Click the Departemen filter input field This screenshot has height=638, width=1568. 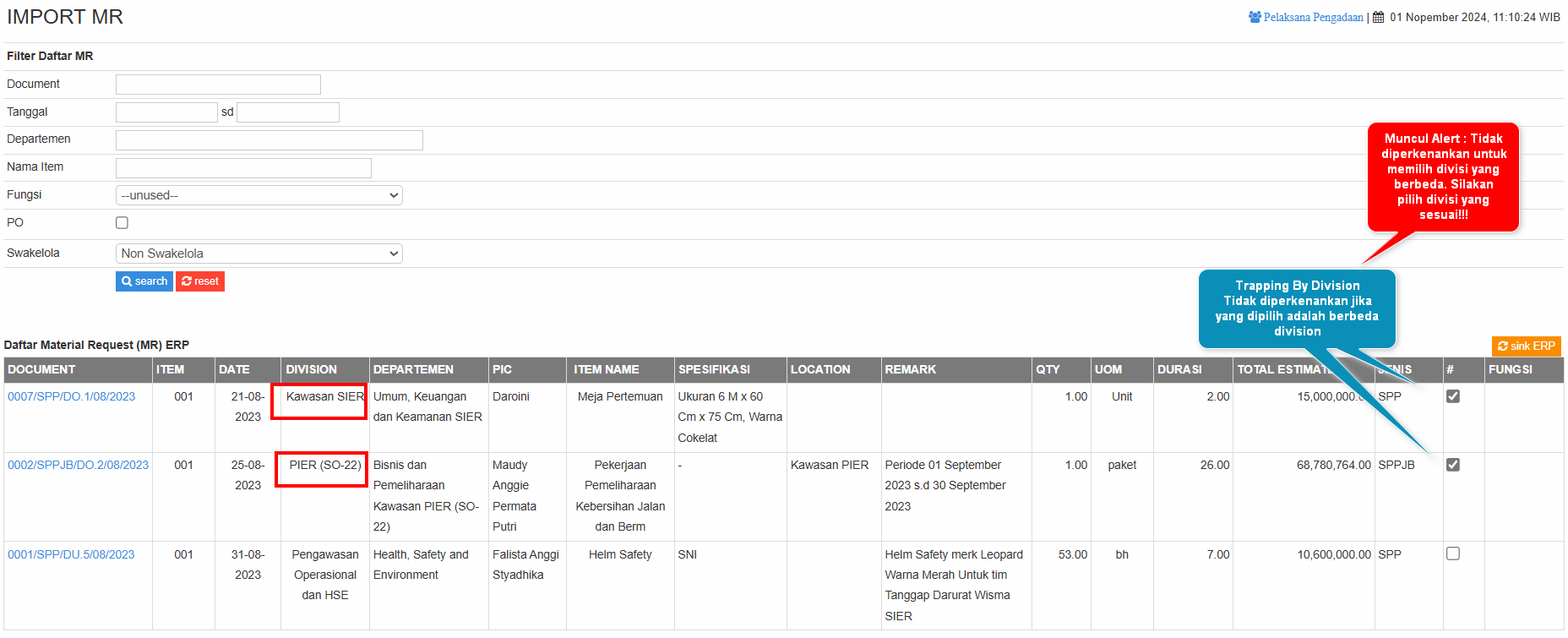pos(269,140)
